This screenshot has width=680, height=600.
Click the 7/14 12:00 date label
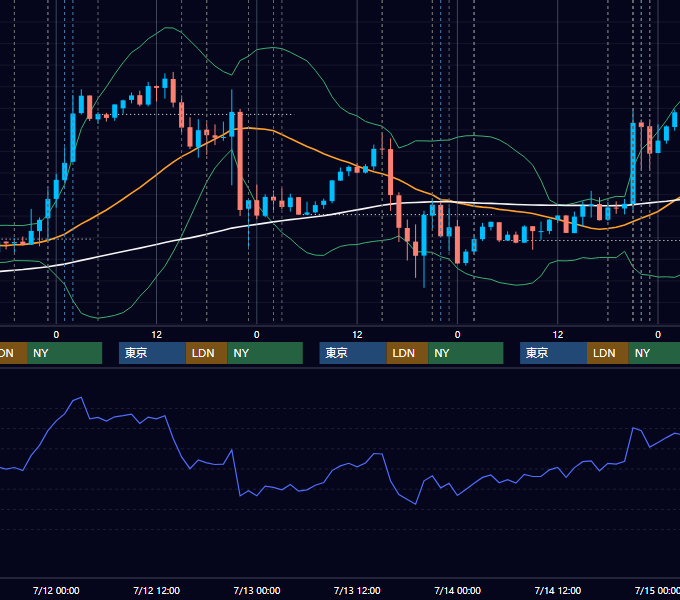pyautogui.click(x=558, y=590)
